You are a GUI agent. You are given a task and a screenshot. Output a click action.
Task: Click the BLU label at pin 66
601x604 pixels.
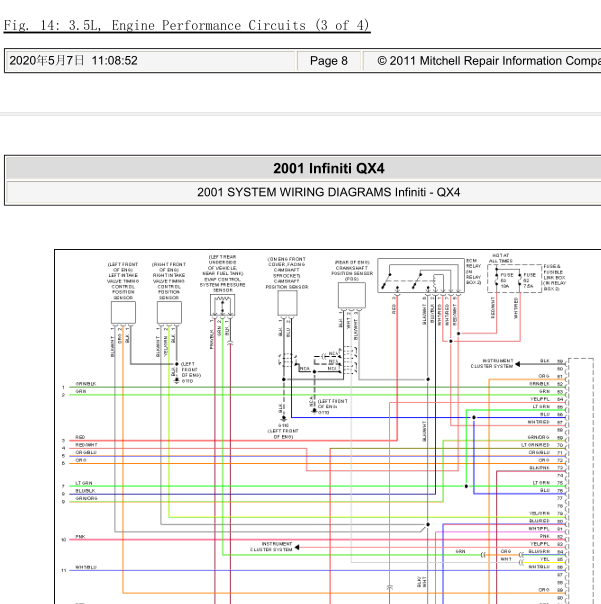point(545,414)
